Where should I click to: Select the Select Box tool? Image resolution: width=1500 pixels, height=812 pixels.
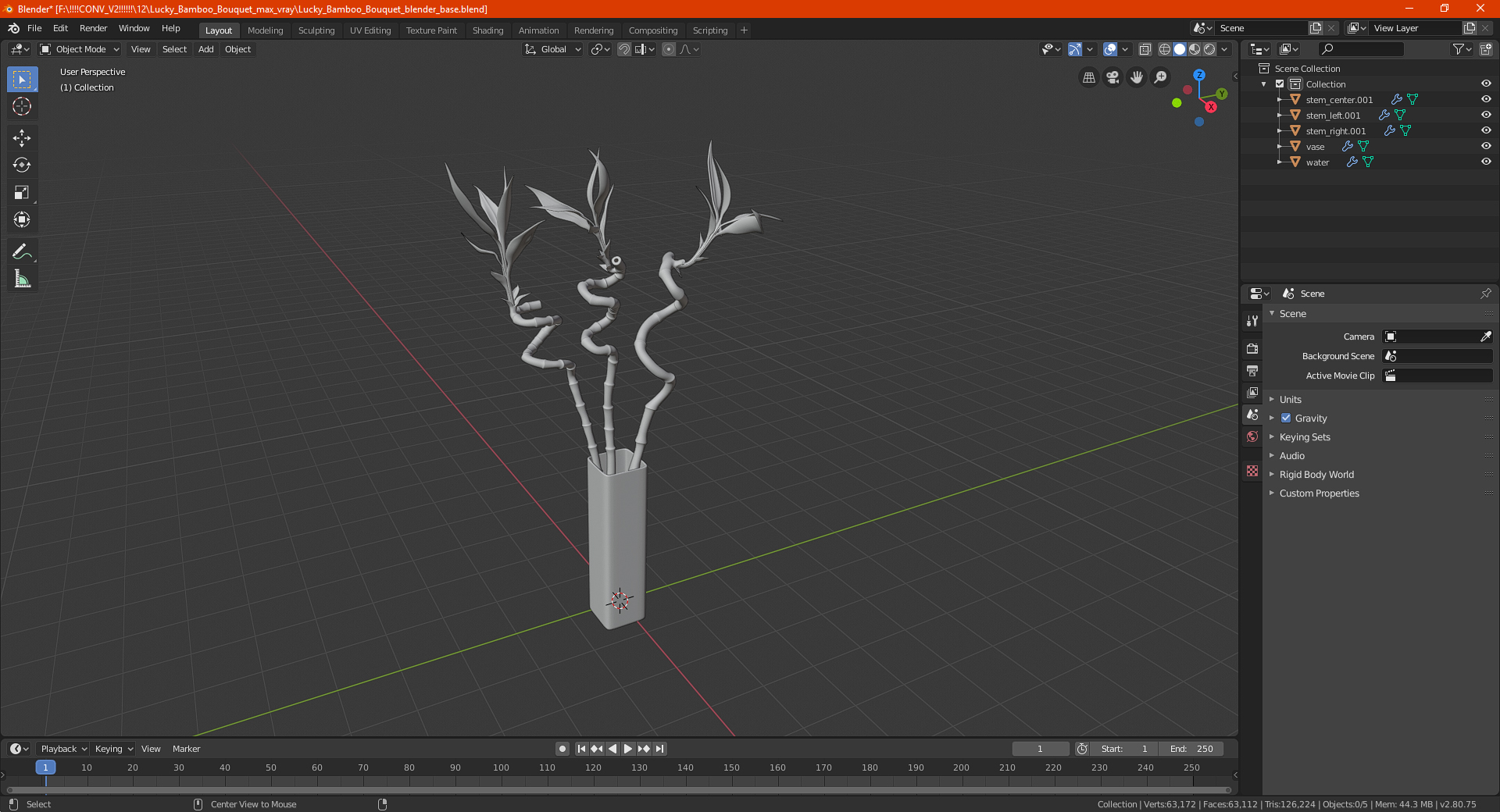click(22, 80)
